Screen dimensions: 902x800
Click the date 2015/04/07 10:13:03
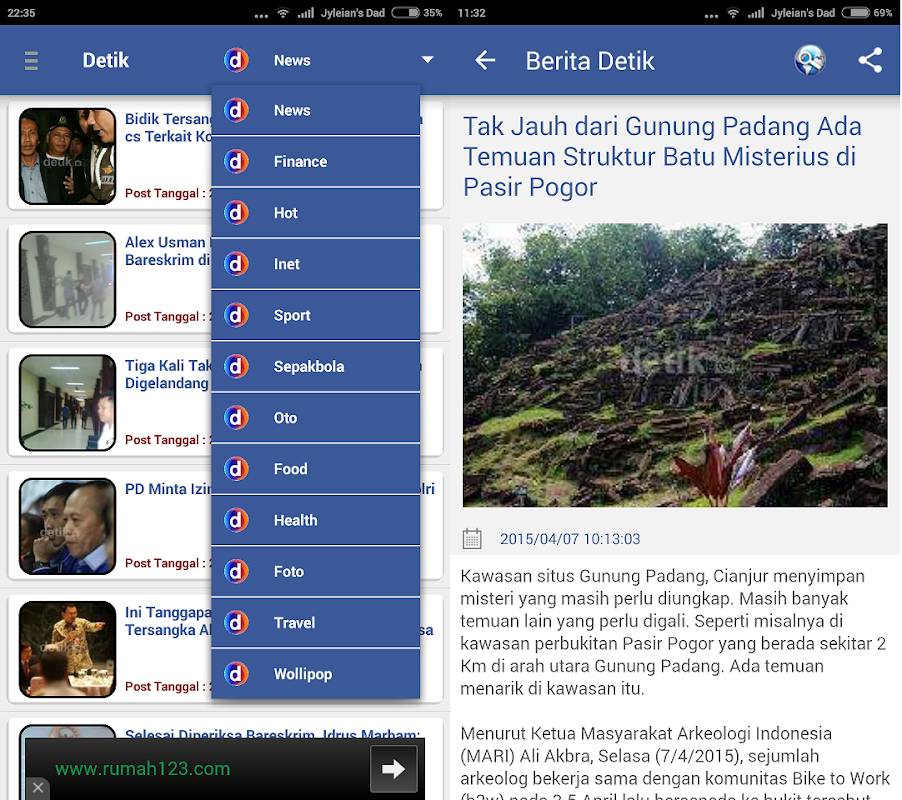coord(570,539)
